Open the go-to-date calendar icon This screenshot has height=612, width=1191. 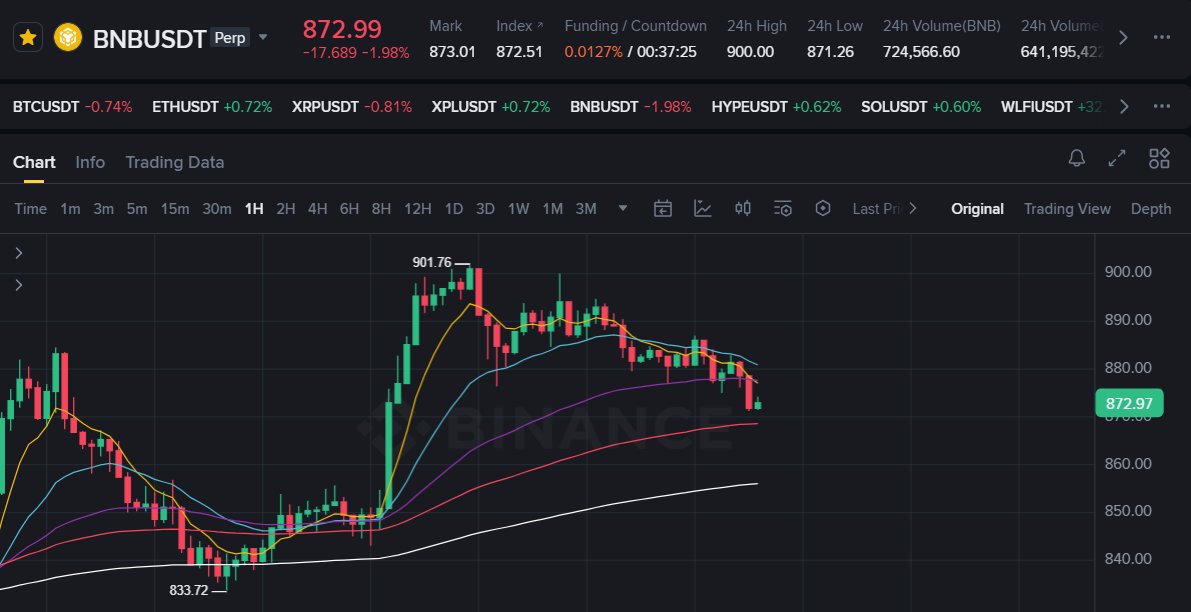pyautogui.click(x=663, y=208)
